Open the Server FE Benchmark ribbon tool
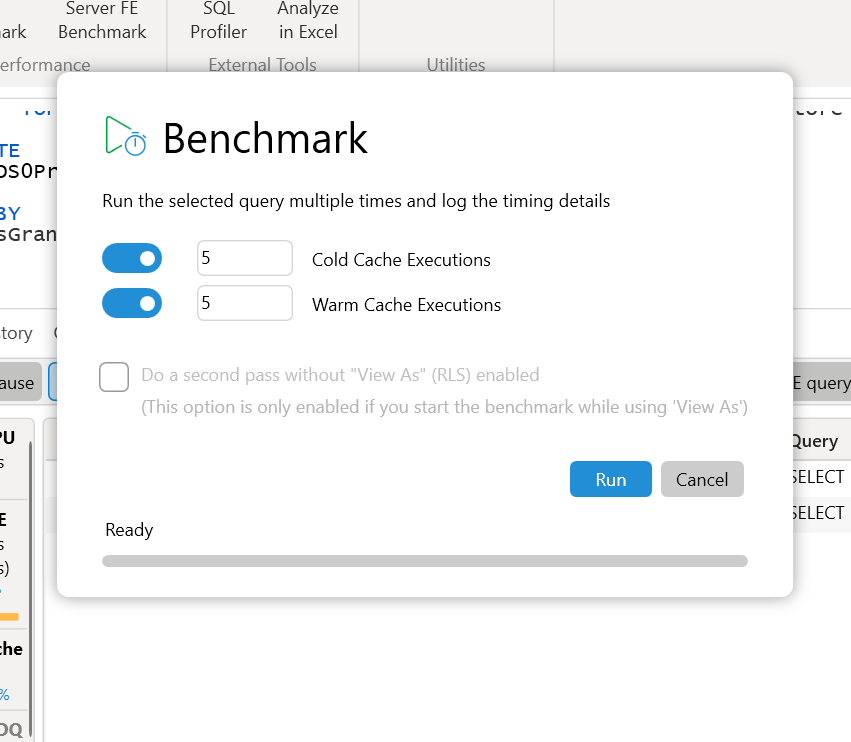 click(102, 20)
